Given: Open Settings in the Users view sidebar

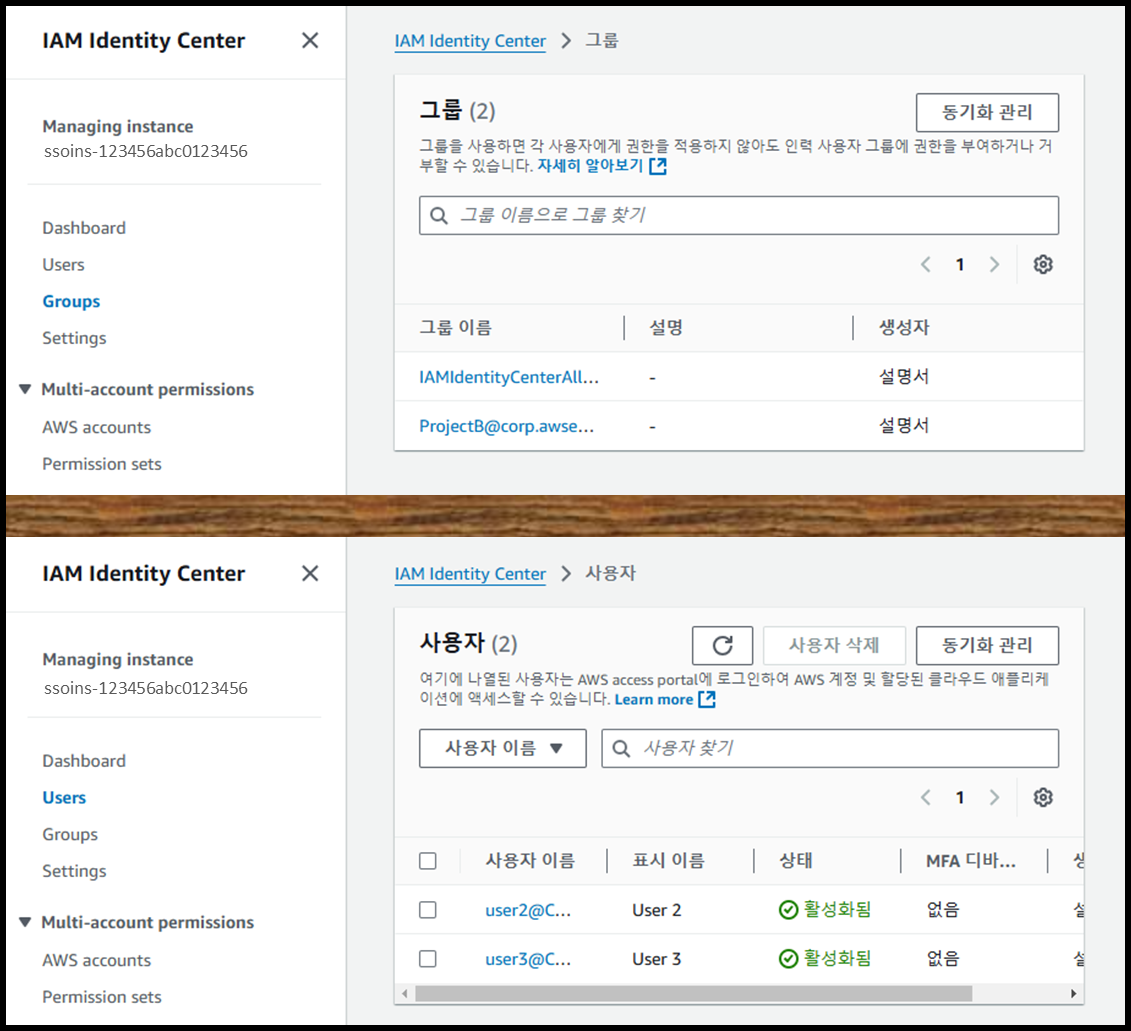Looking at the screenshot, I should tap(74, 872).
